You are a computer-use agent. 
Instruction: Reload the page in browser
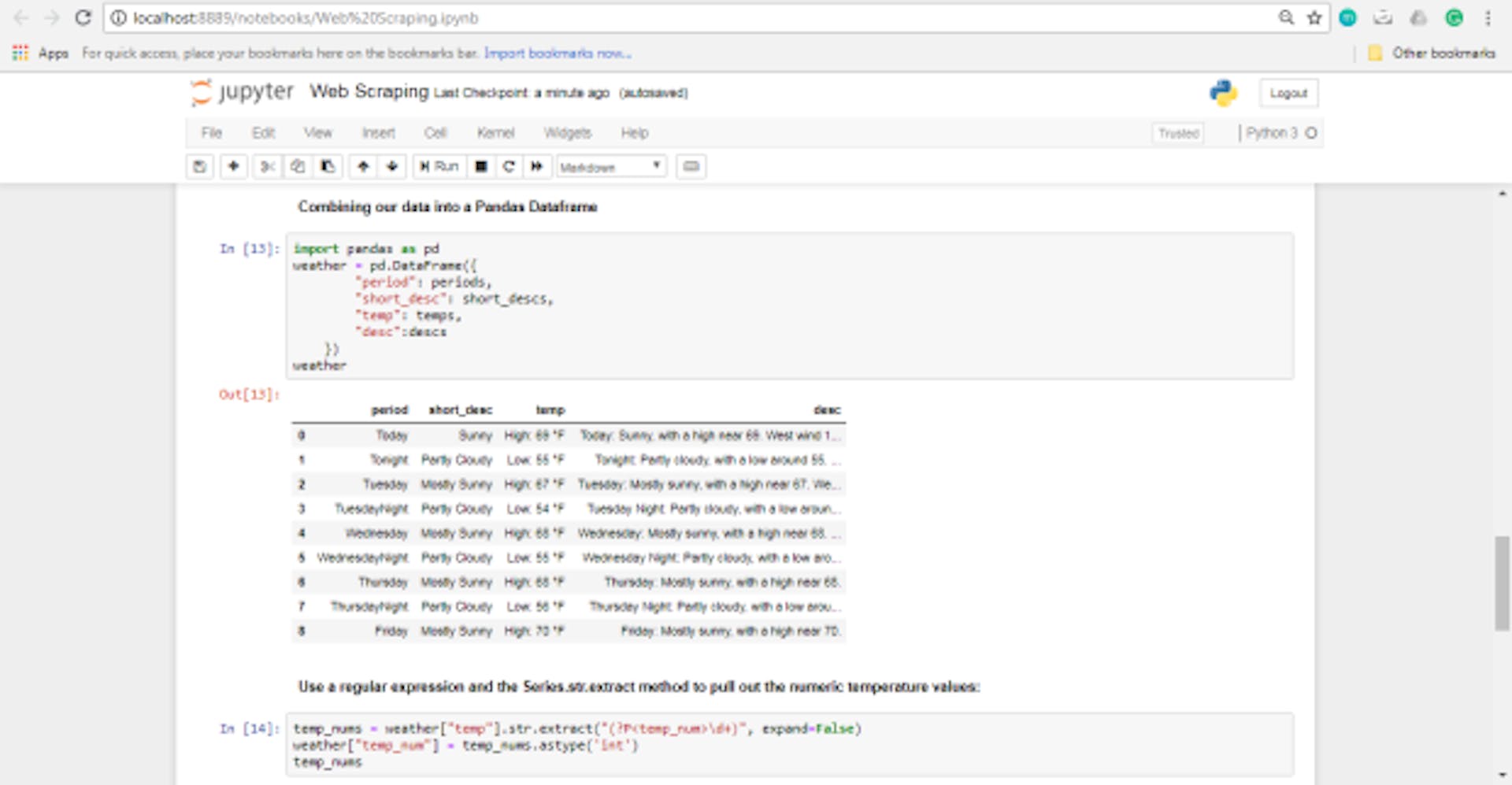pos(83,17)
